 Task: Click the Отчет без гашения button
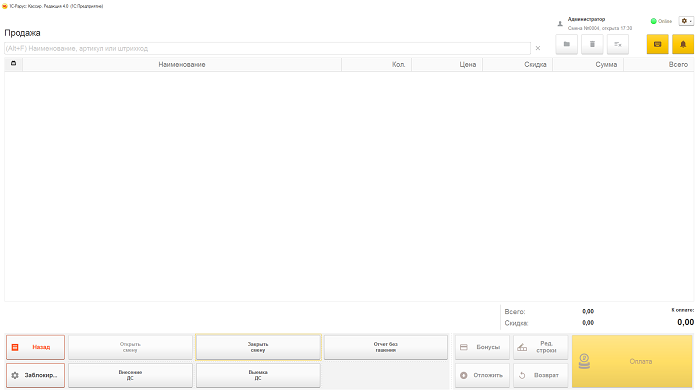(x=386, y=347)
